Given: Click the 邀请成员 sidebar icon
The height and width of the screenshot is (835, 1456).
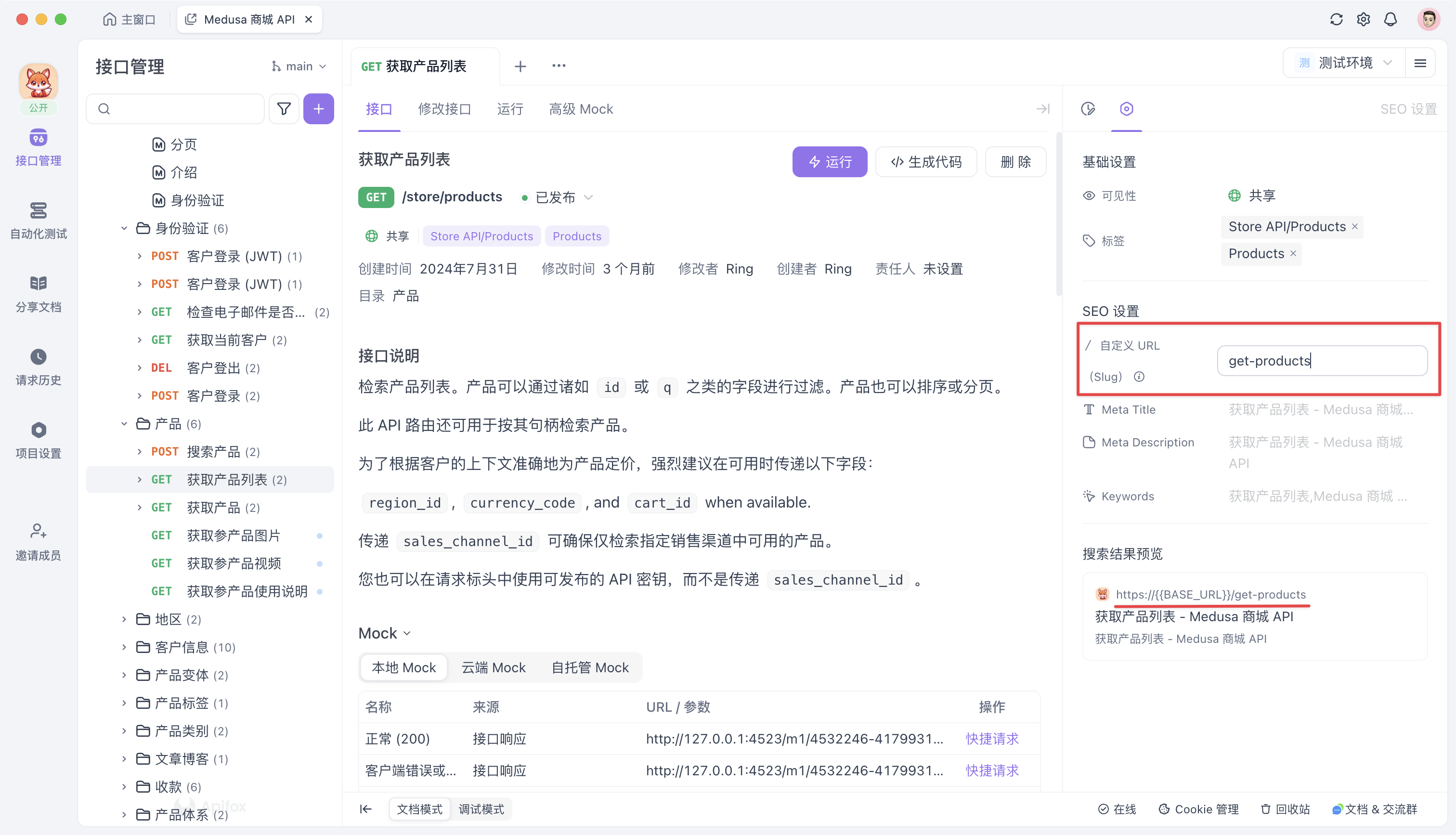Looking at the screenshot, I should [38, 540].
